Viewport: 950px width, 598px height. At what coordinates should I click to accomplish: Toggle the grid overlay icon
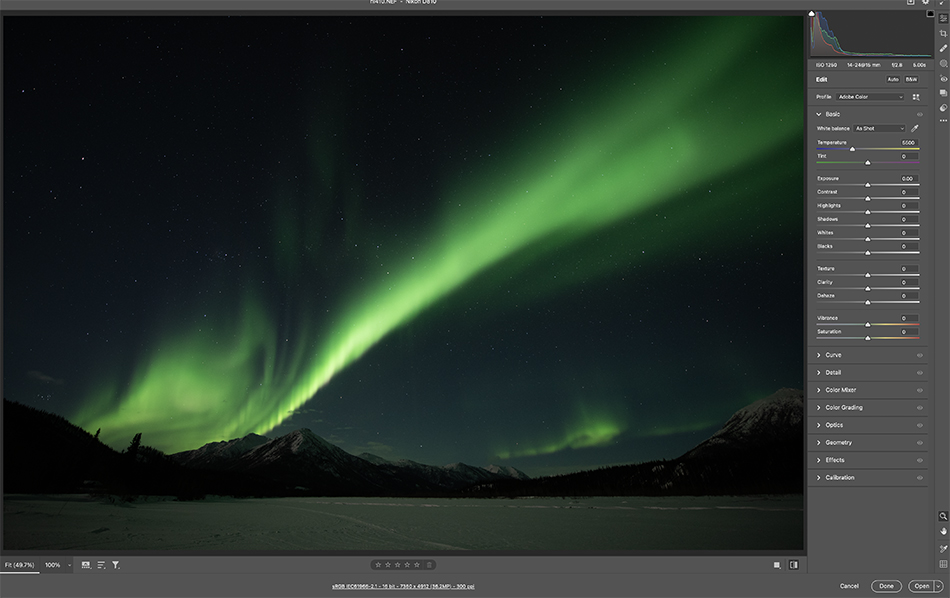(943, 564)
